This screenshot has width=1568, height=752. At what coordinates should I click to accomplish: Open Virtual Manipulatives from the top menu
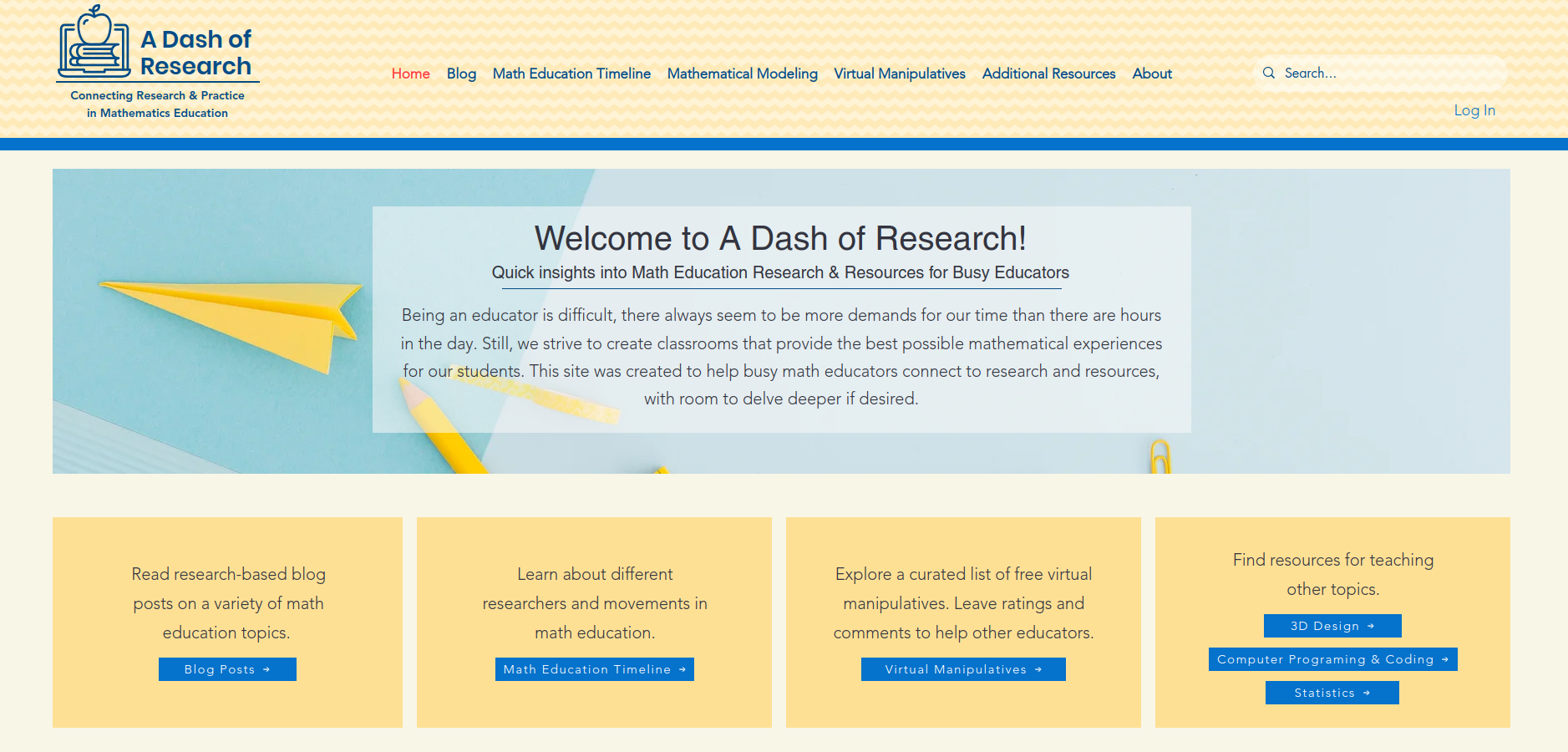pyautogui.click(x=899, y=74)
